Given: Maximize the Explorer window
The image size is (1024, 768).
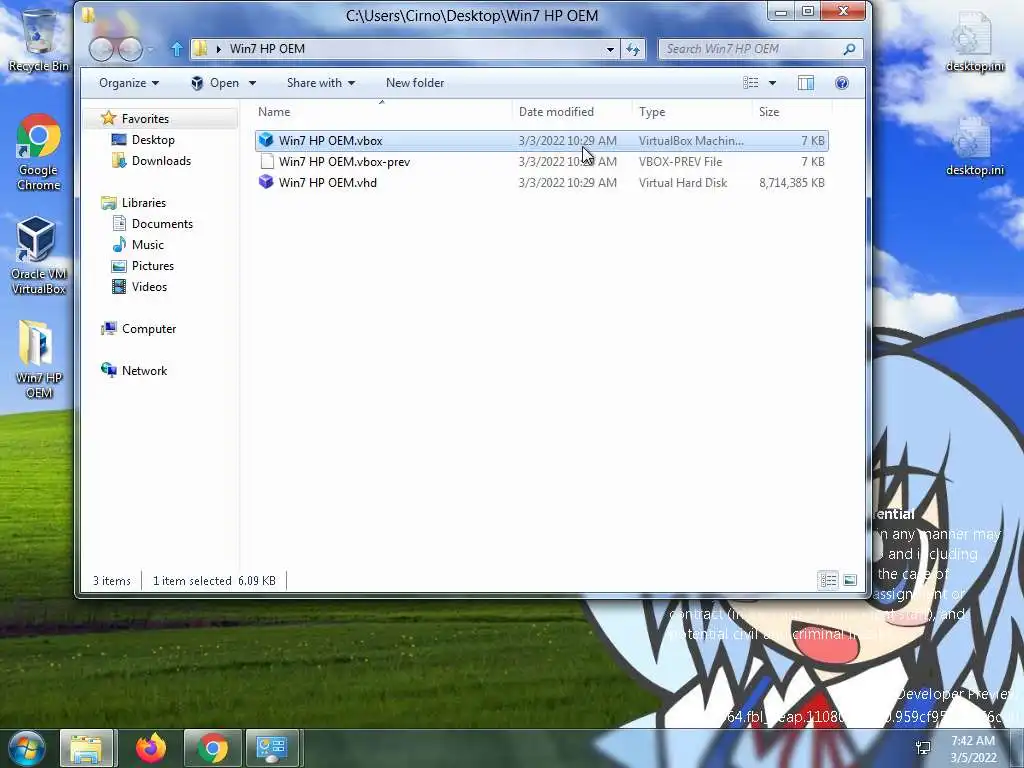Looking at the screenshot, I should (808, 11).
